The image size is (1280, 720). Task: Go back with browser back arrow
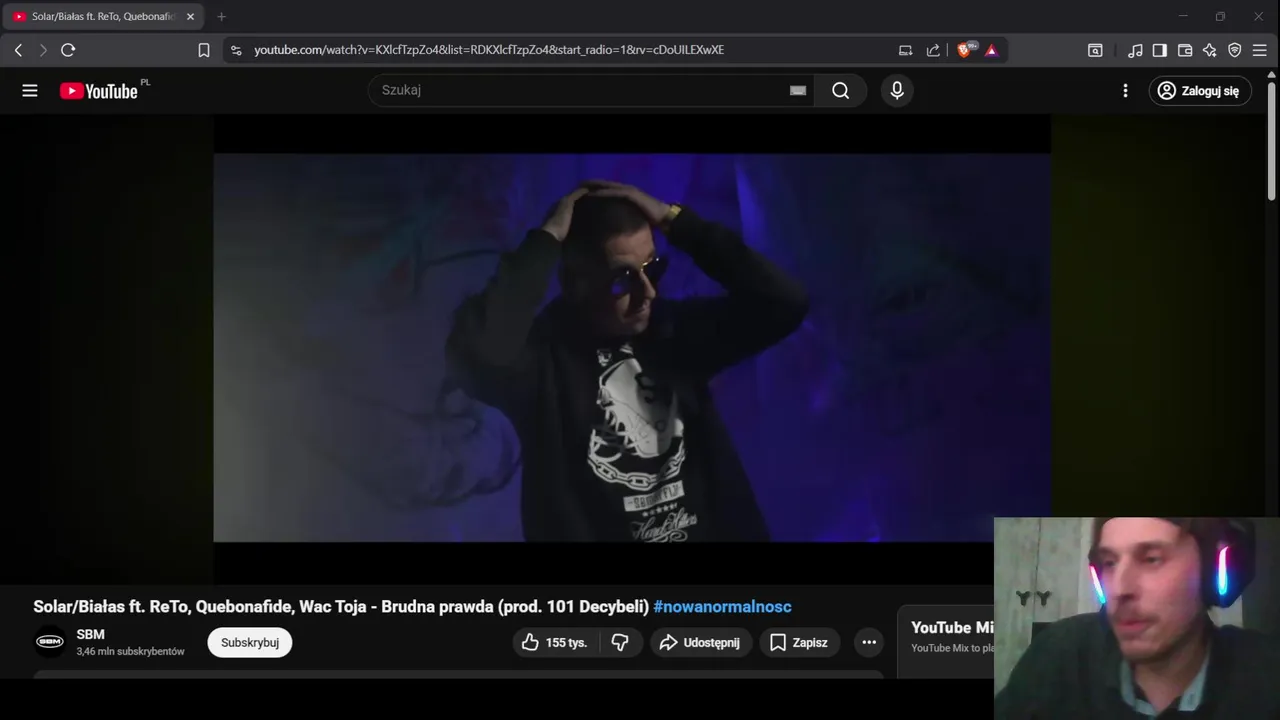(18, 50)
